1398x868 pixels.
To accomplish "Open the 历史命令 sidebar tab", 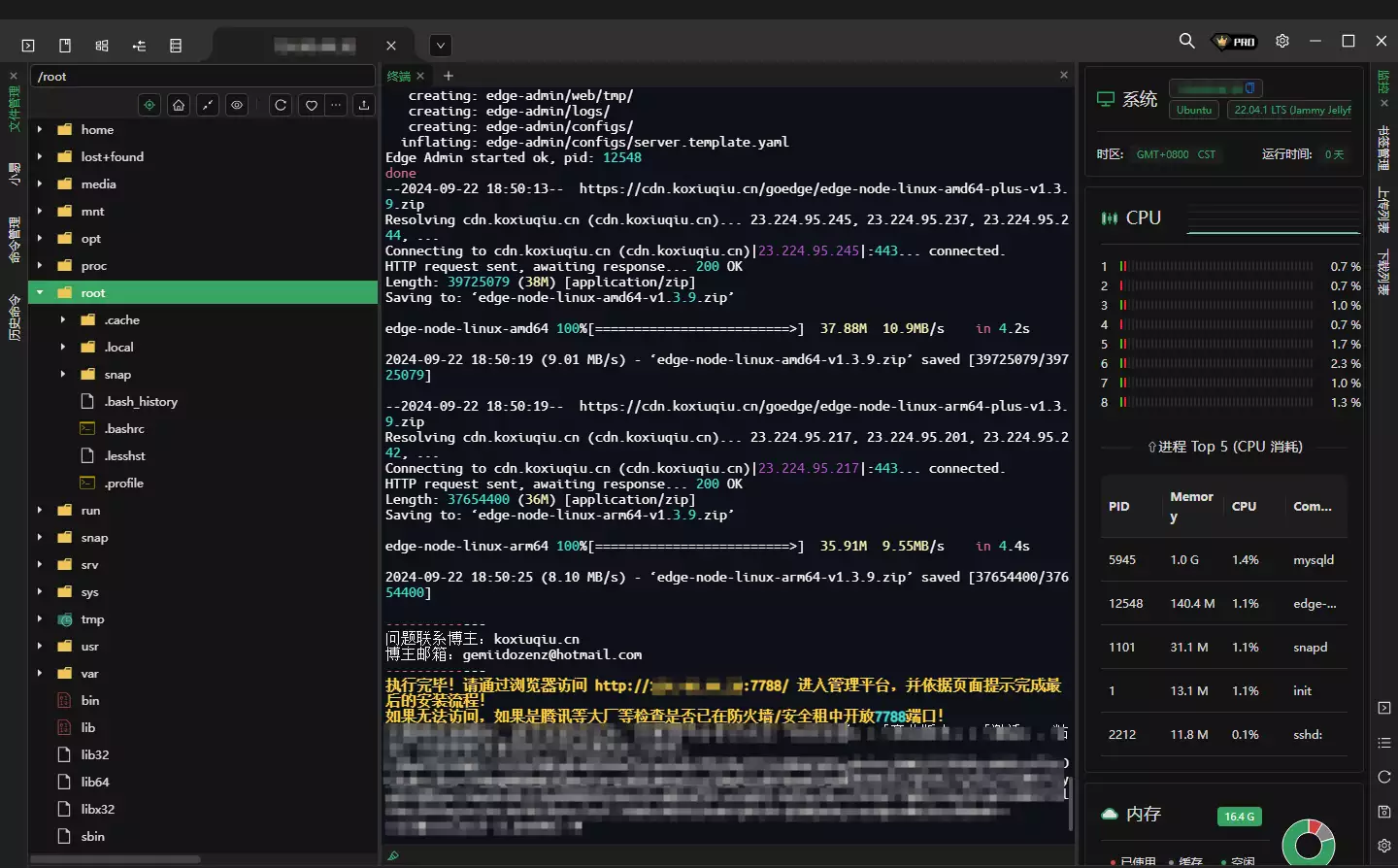I will [x=14, y=318].
